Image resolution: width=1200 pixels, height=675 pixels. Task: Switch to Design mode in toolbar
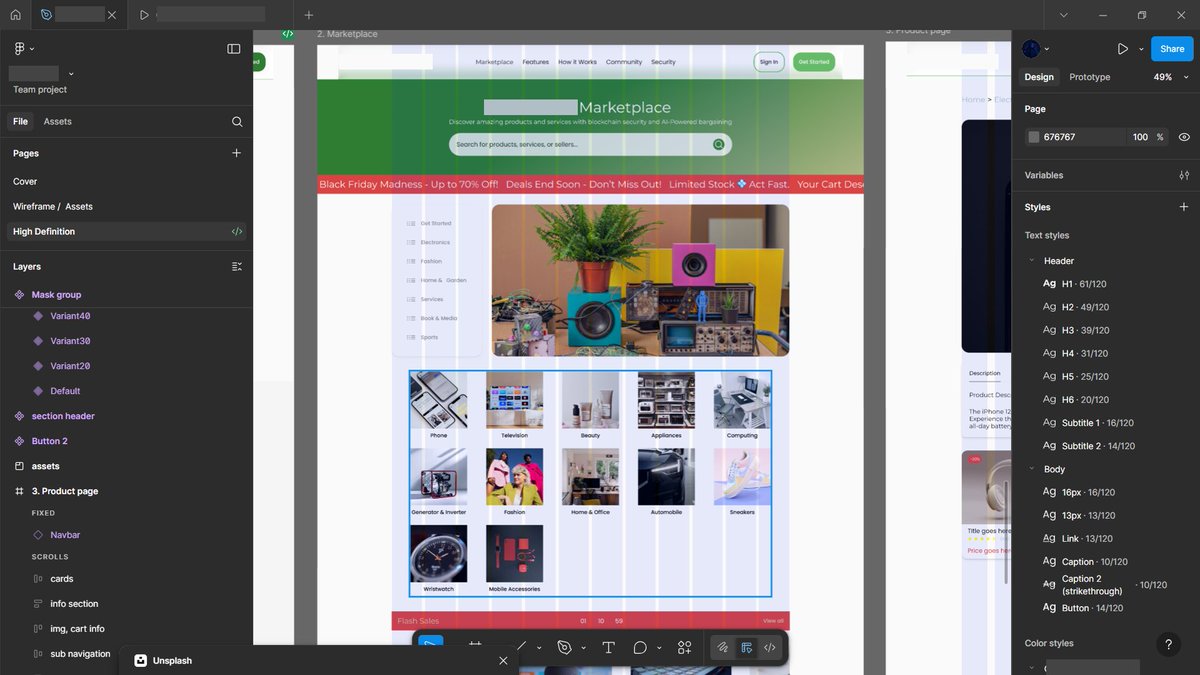pos(746,648)
